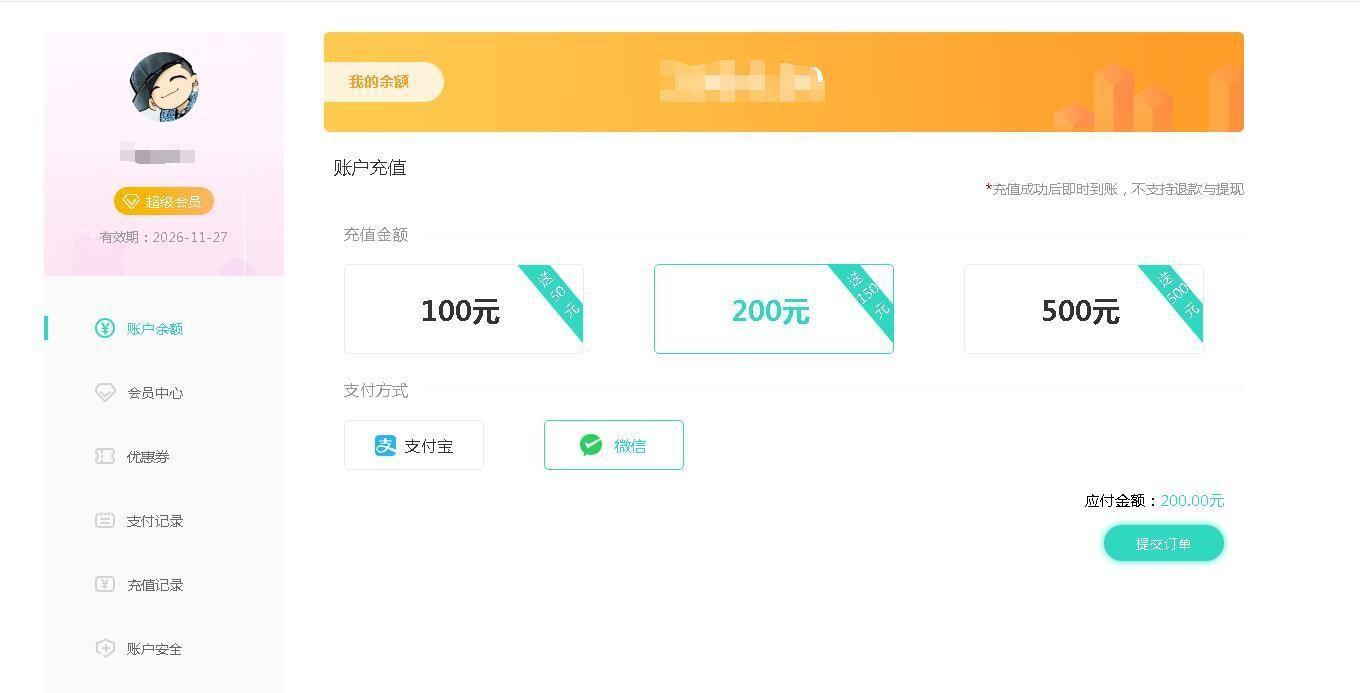Click the ticket icon beside 优惠券
The height and width of the screenshot is (693, 1360).
tap(105, 456)
